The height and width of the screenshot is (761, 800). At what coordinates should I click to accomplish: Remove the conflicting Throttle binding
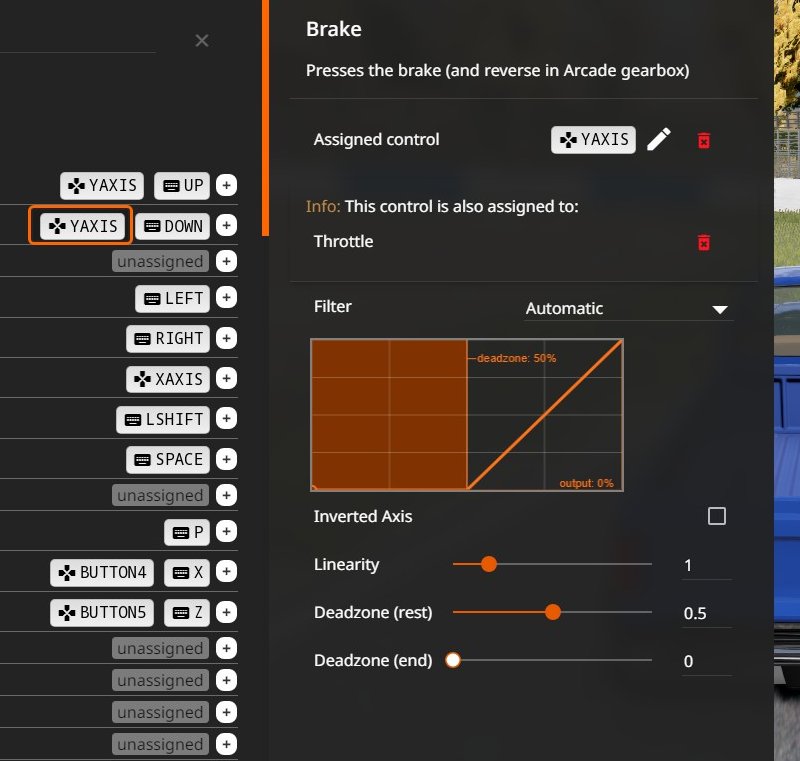(704, 242)
